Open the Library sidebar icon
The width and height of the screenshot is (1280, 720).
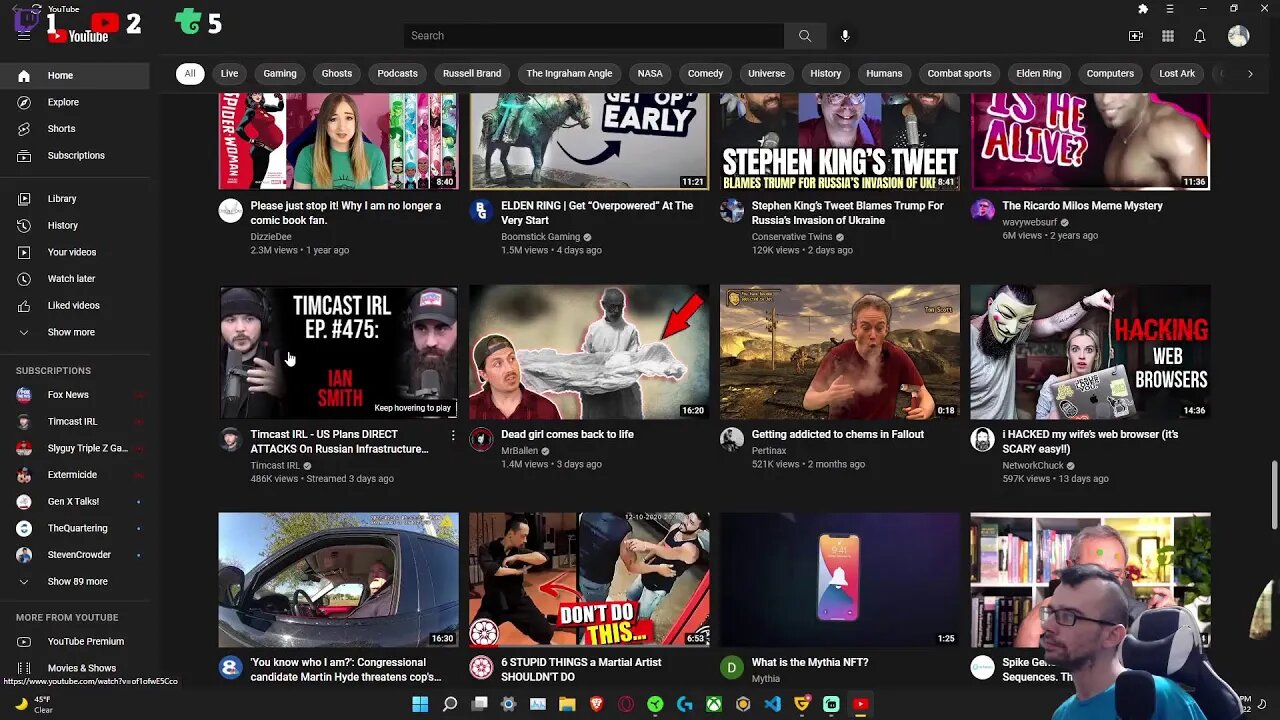pos(24,199)
